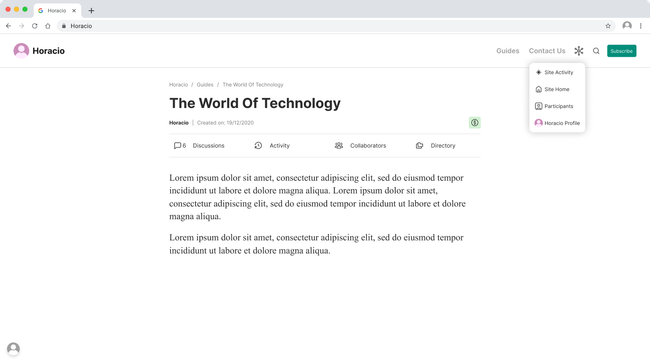Open the Activity tab
This screenshot has height=362, width=650.
[279, 146]
